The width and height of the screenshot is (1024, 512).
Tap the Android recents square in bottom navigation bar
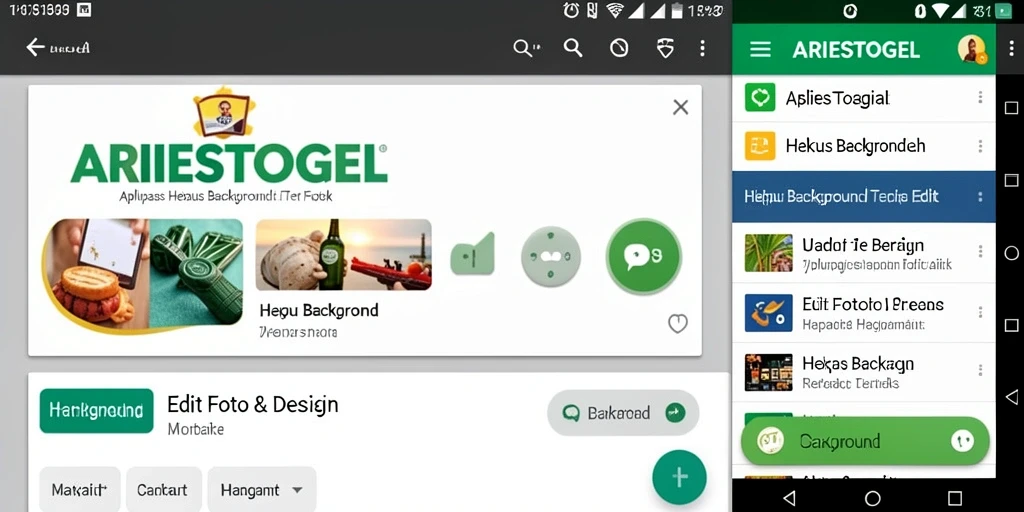click(x=955, y=499)
